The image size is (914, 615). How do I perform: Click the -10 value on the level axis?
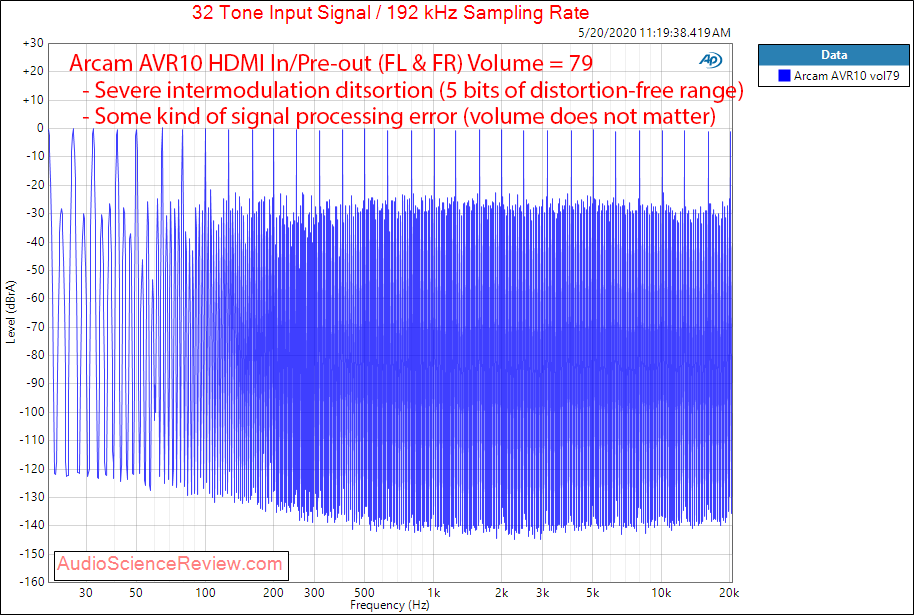click(35, 157)
